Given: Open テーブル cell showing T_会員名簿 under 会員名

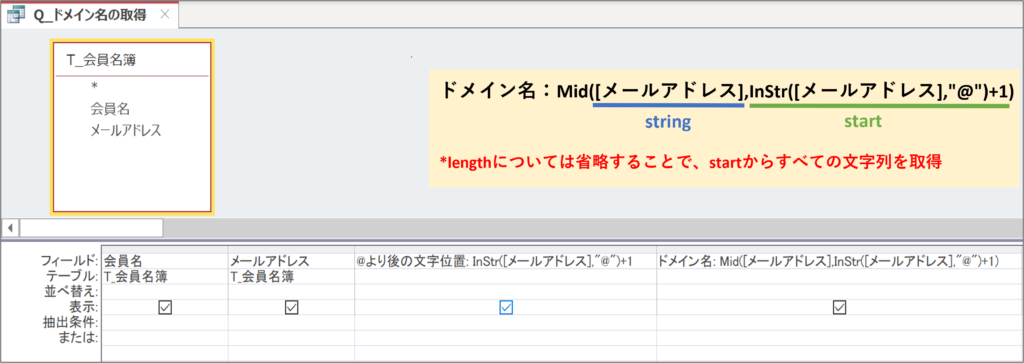Looking at the screenshot, I should [x=165, y=276].
